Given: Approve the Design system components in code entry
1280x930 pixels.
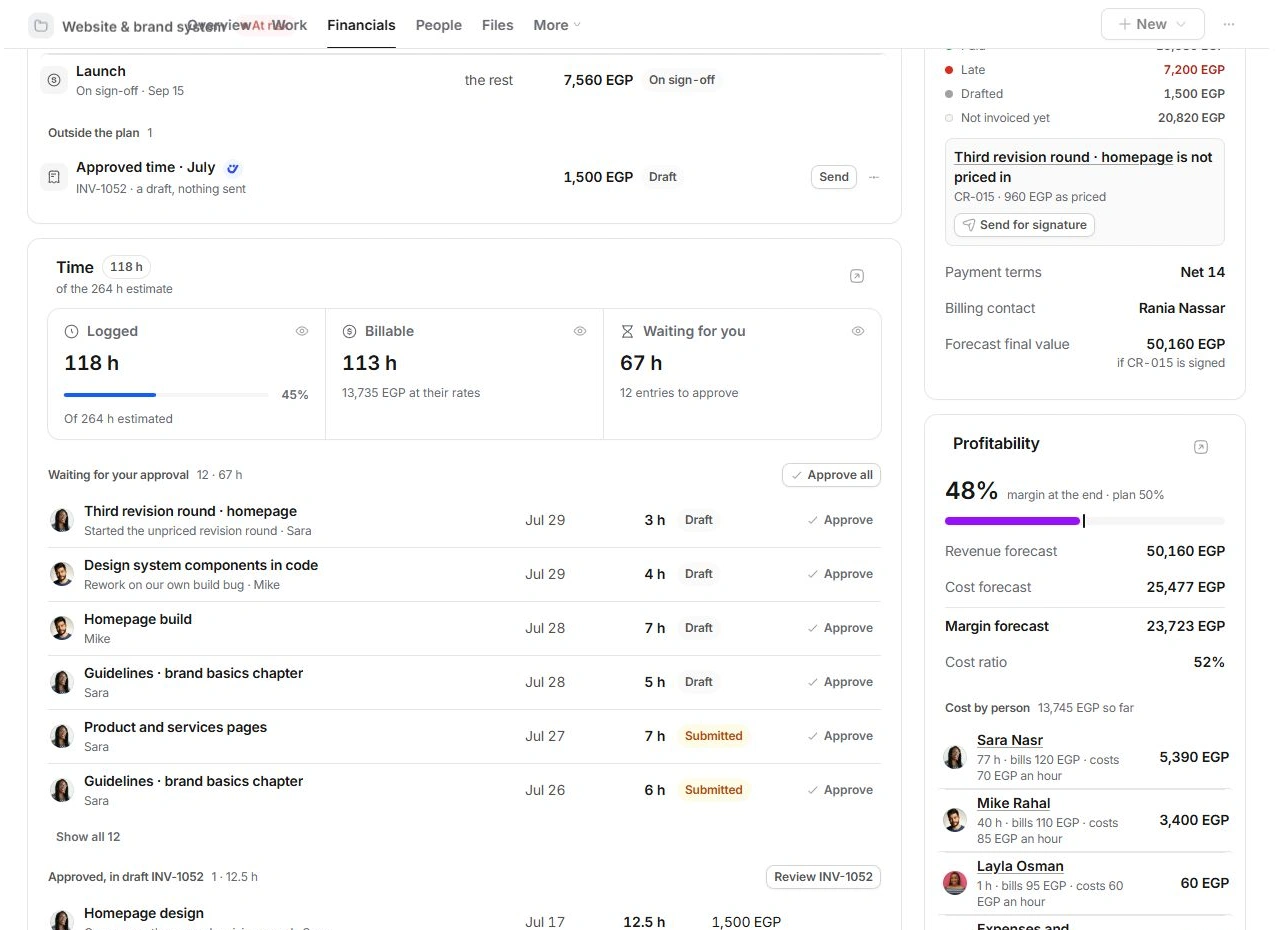Looking at the screenshot, I should click(840, 574).
